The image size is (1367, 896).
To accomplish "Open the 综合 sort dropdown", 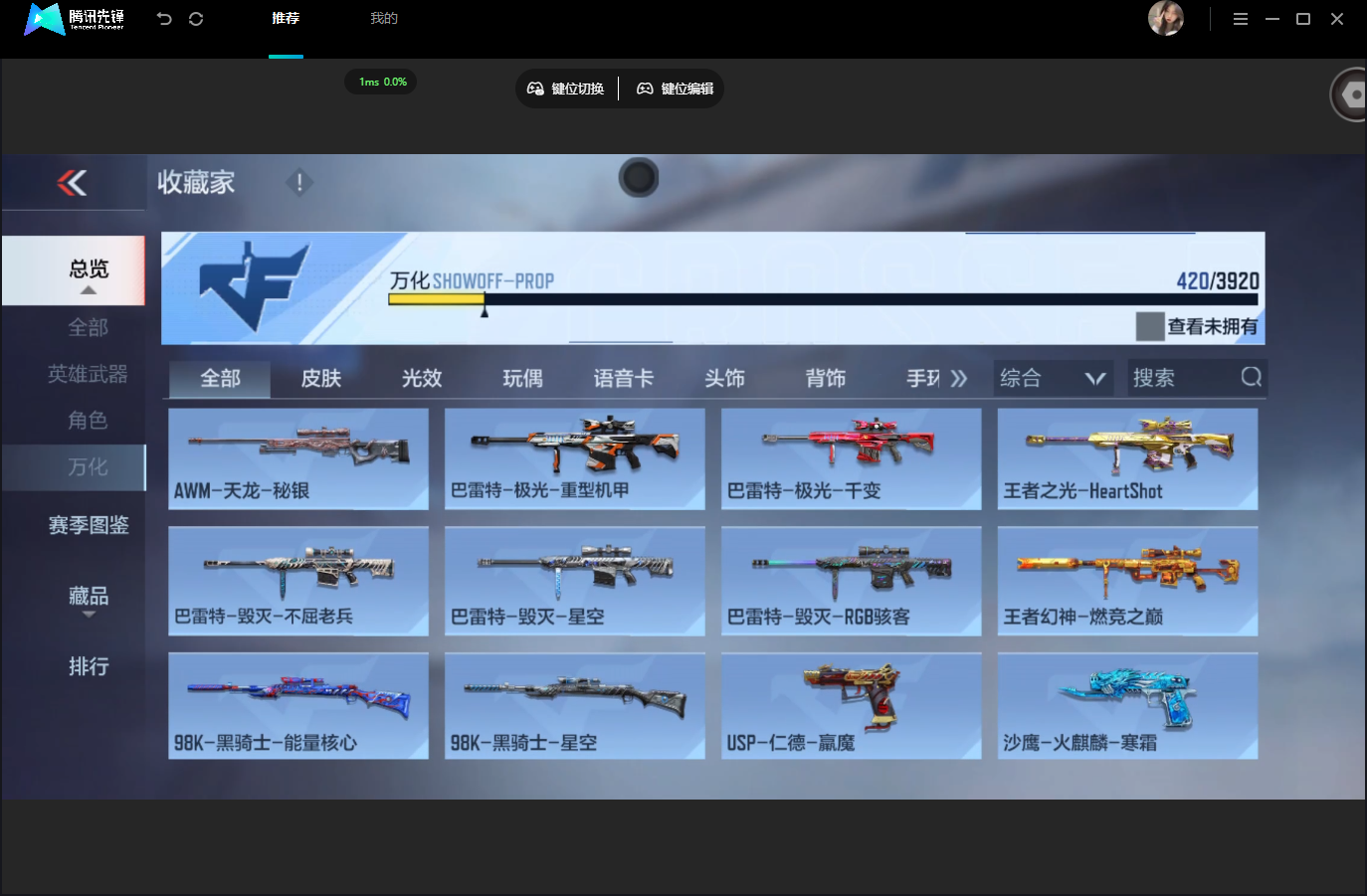I will [1055, 378].
